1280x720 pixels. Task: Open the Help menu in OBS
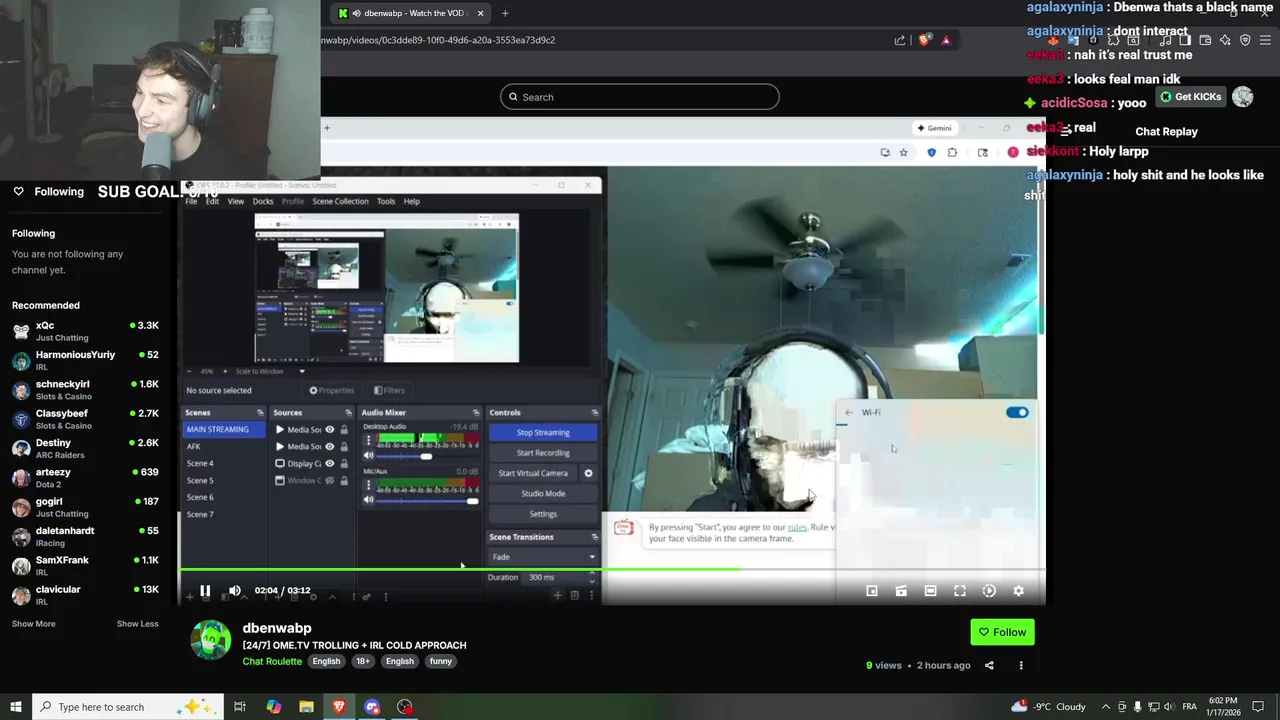coord(411,201)
